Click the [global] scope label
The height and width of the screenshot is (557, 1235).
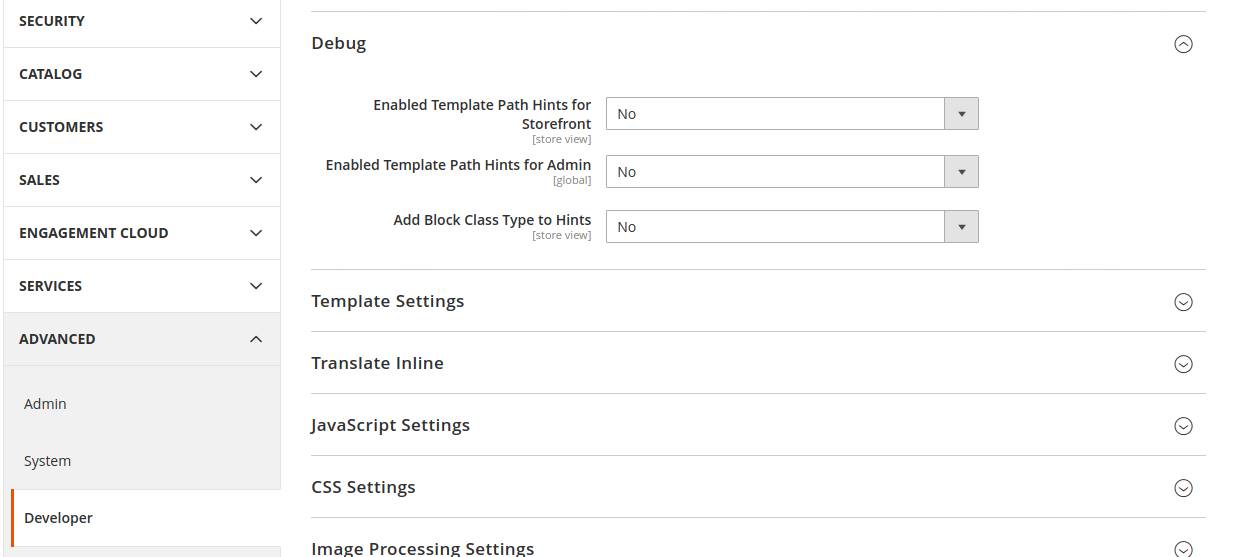[x=572, y=181]
